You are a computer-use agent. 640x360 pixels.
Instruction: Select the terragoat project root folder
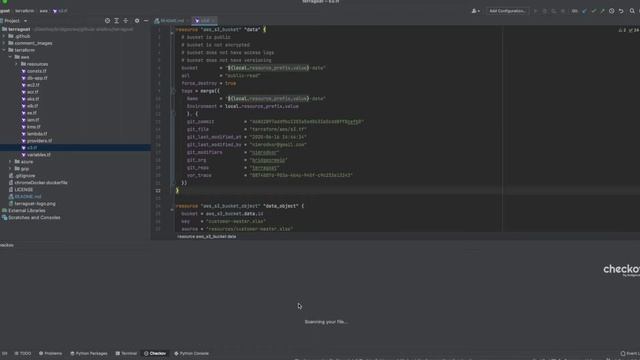[x=19, y=29]
